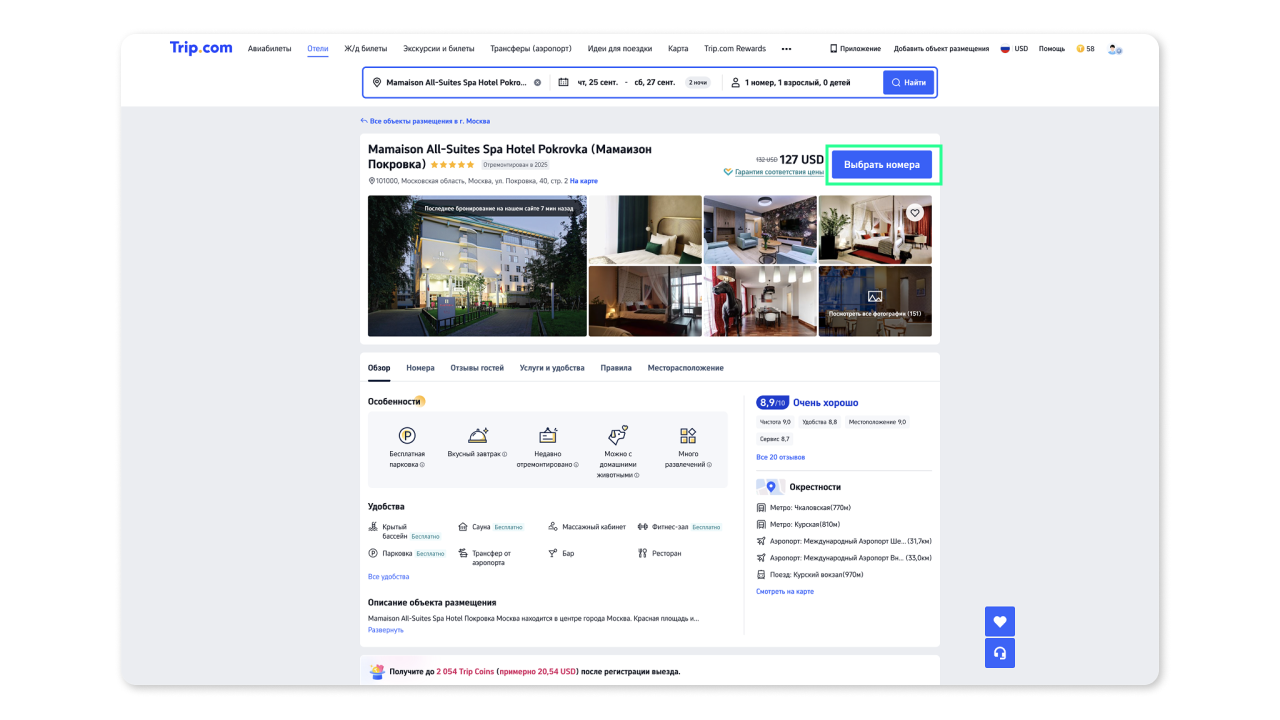The image size is (1280, 720).
Task: Open Гарантия соответствия цены link
Action: (x=779, y=172)
